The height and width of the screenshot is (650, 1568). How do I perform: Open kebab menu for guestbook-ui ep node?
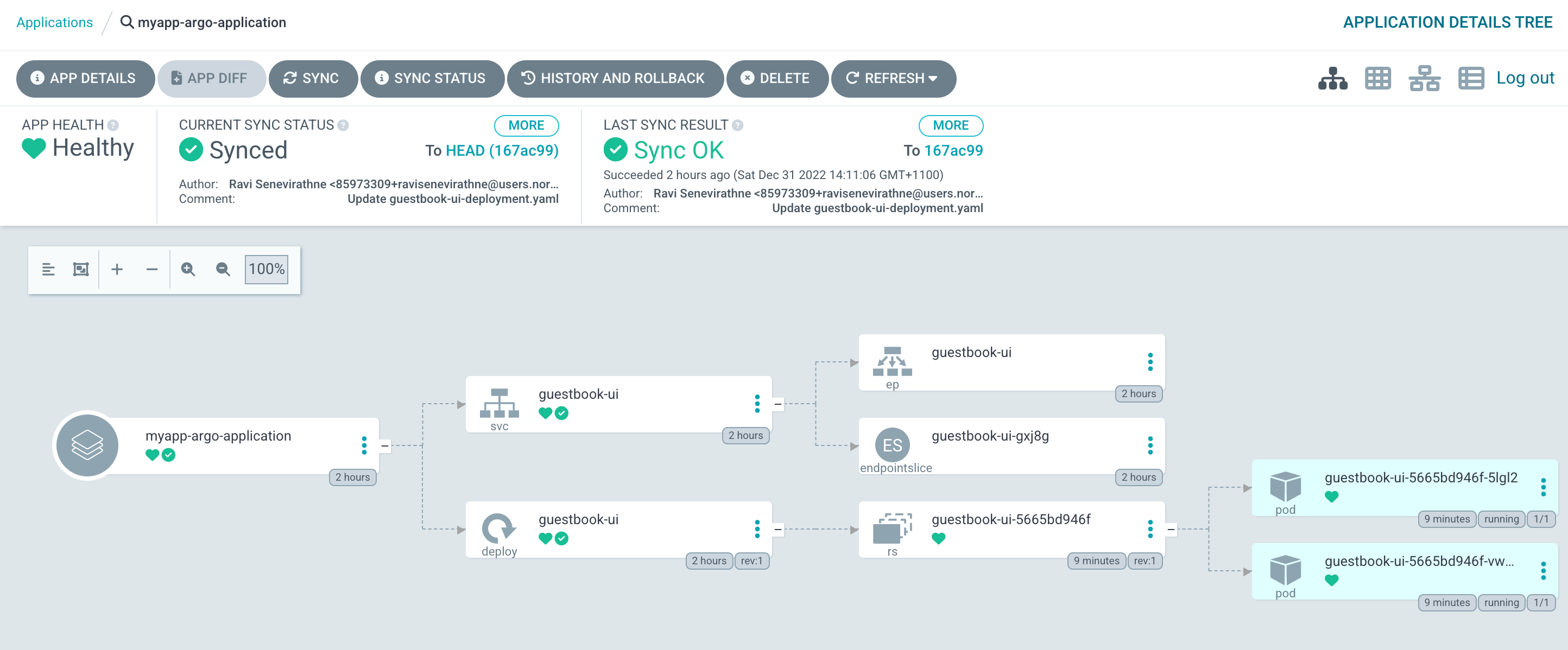[1150, 362]
